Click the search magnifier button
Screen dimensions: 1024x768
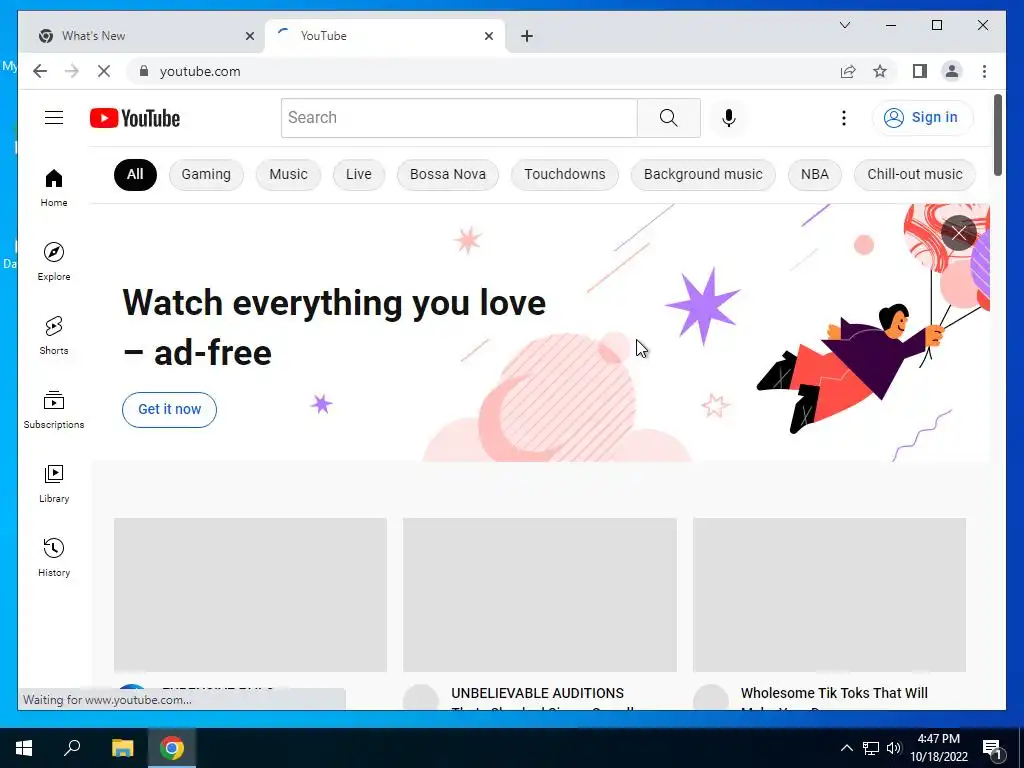pos(669,118)
